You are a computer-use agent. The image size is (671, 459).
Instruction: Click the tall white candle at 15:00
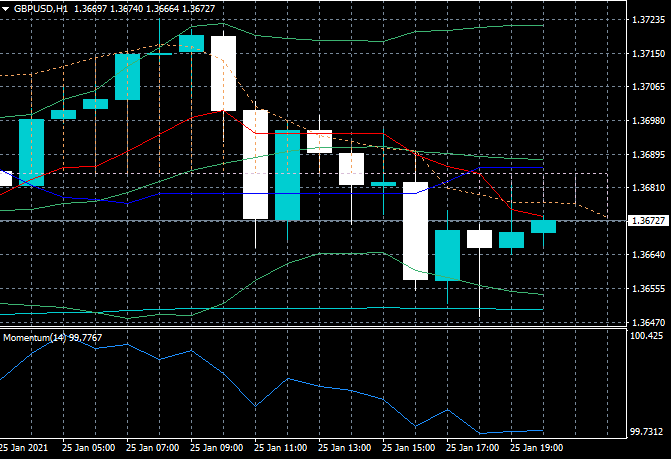click(x=416, y=231)
